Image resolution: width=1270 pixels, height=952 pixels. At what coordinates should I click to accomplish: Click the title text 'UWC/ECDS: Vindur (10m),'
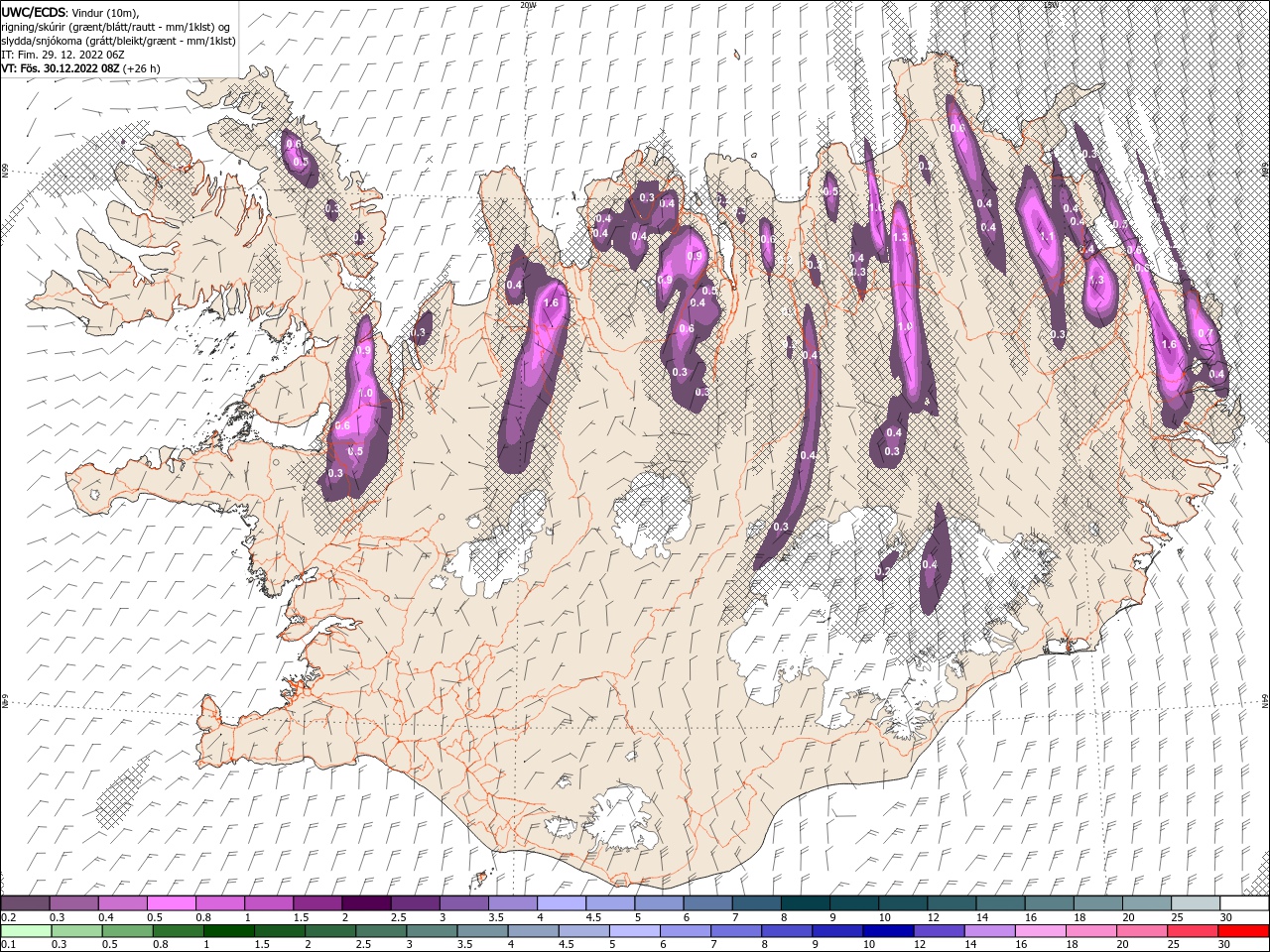tap(70, 12)
